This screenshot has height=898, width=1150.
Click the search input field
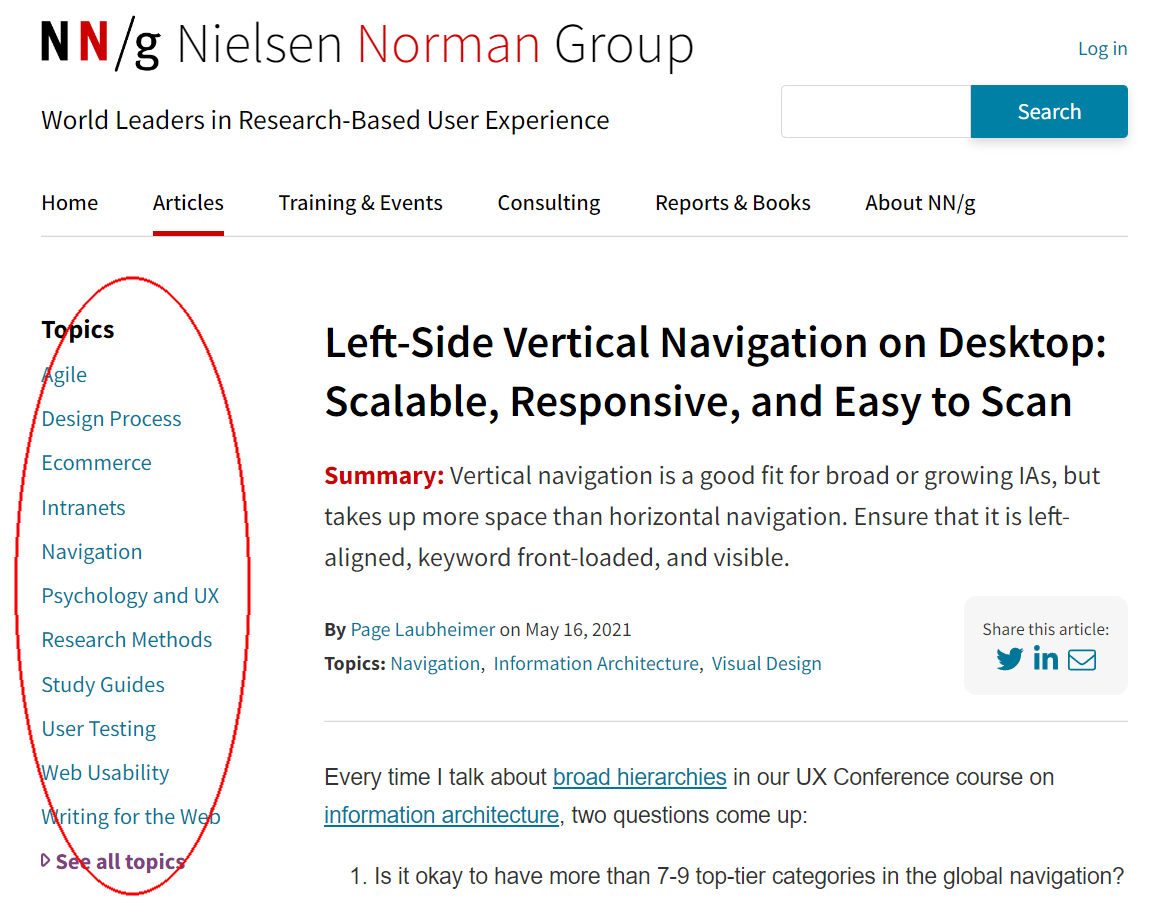[x=875, y=111]
